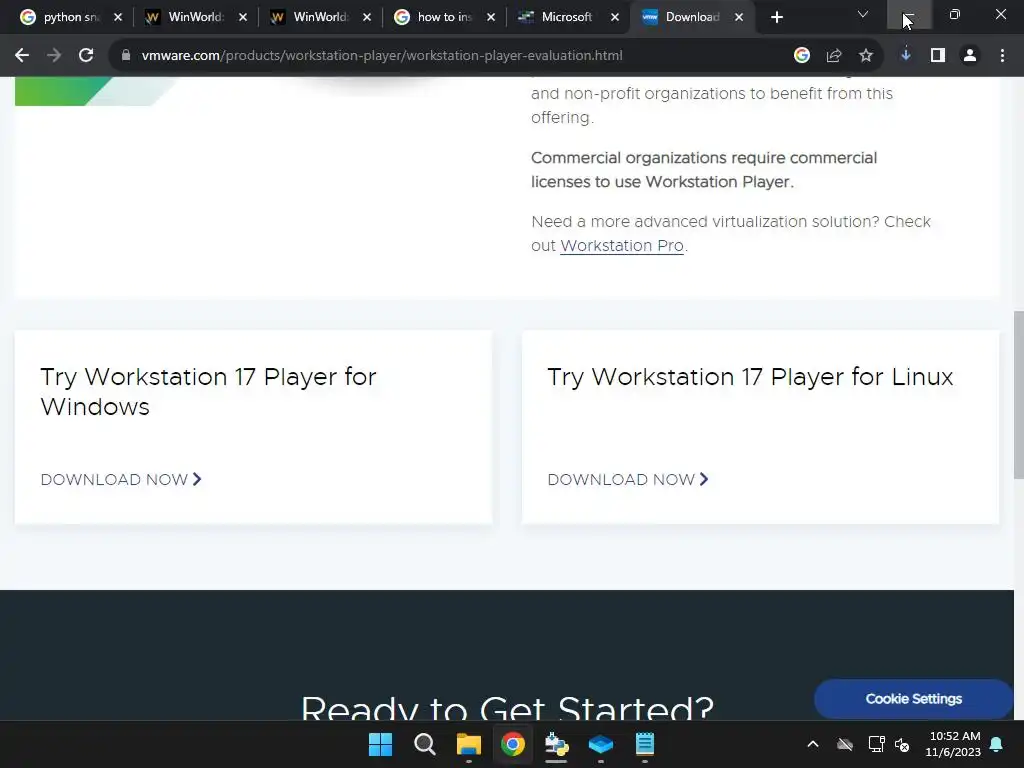Open Notepad from taskbar
The height and width of the screenshot is (768, 1024).
pos(645,744)
